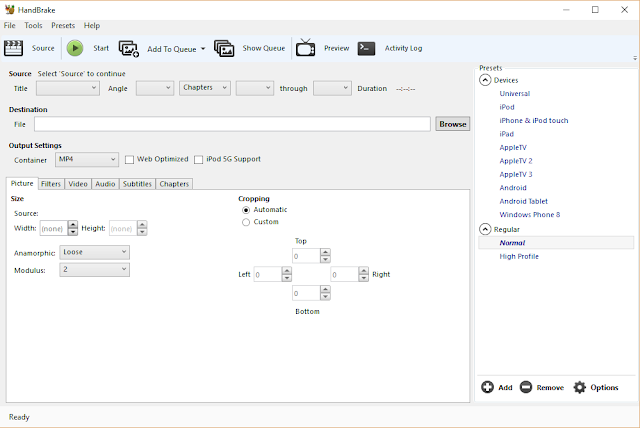Switch to the Video tab

(78, 184)
